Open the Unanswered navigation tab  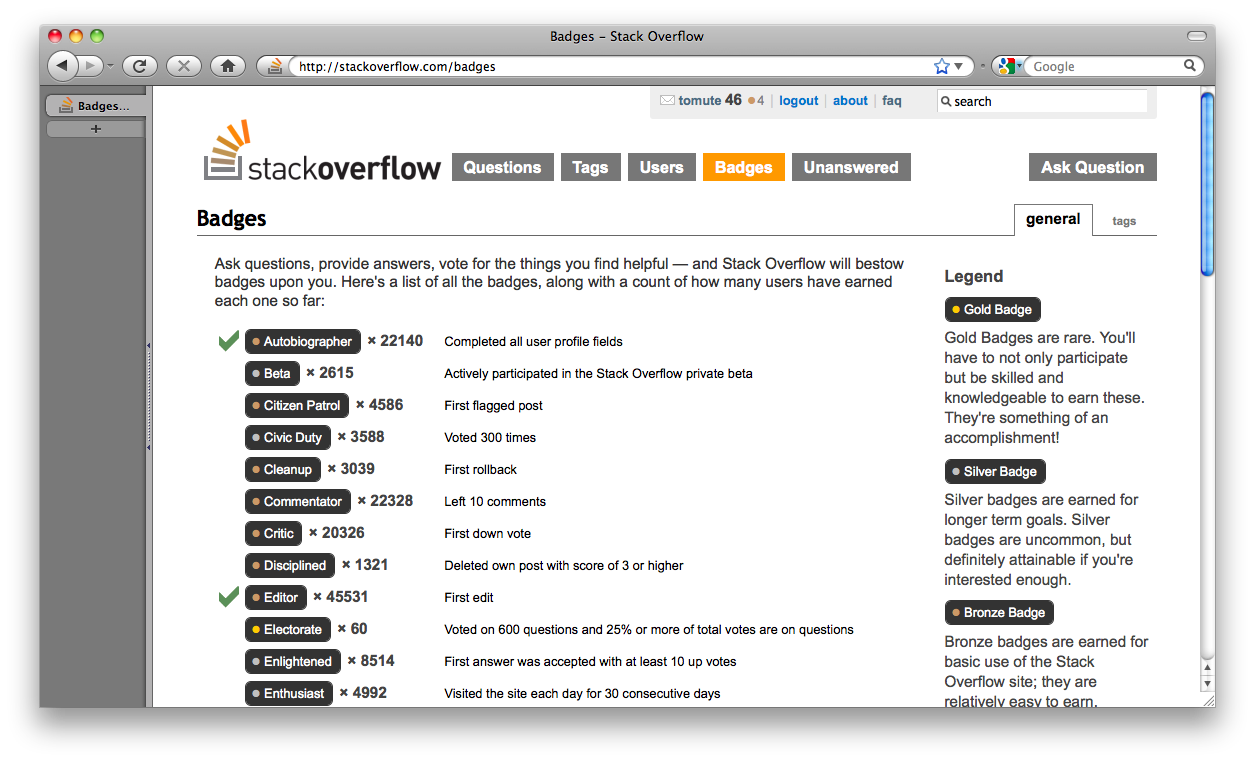tap(851, 167)
